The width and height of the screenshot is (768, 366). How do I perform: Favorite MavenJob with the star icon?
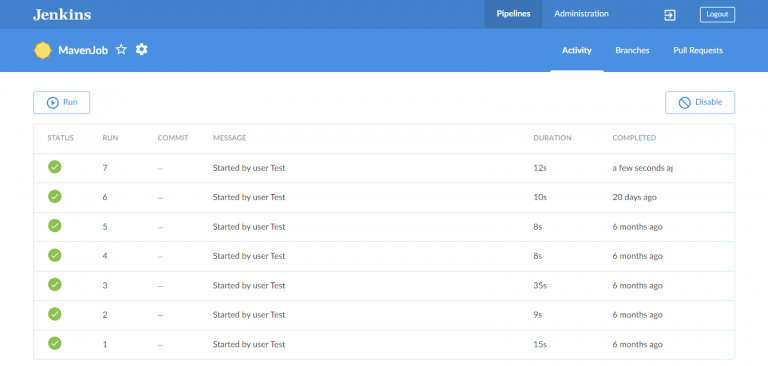[121, 49]
